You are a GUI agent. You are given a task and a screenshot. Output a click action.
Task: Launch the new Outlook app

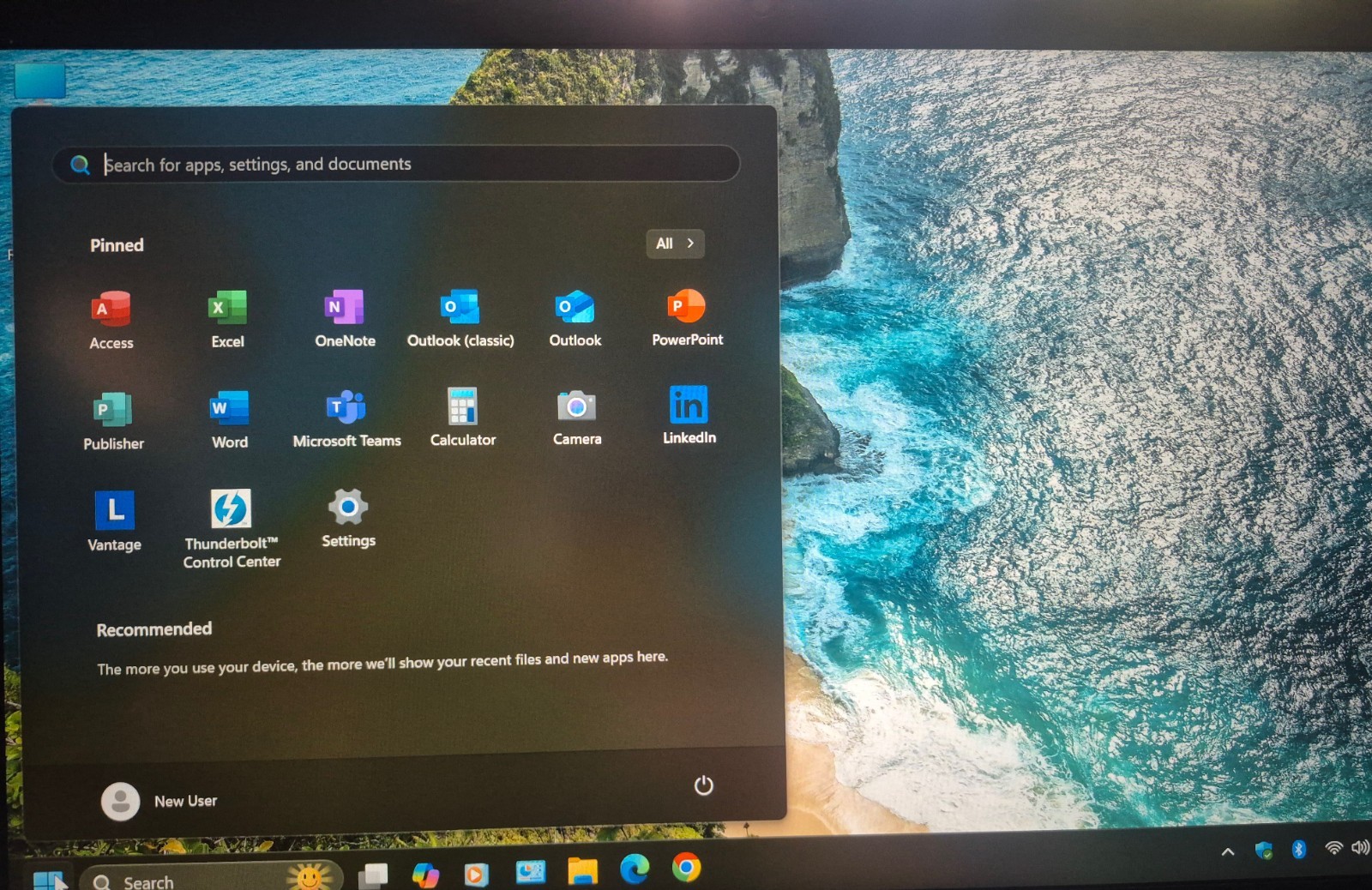[575, 318]
